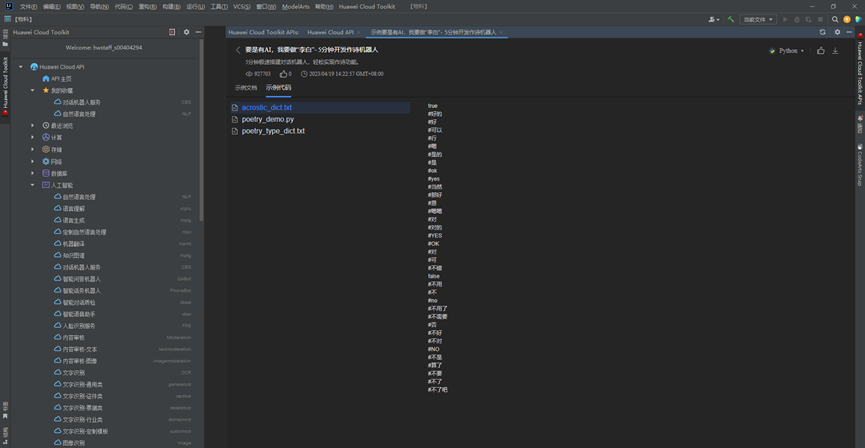Open the Huawei Cloud Toolkit left sidebar tab
The height and width of the screenshot is (448, 865).
5,87
